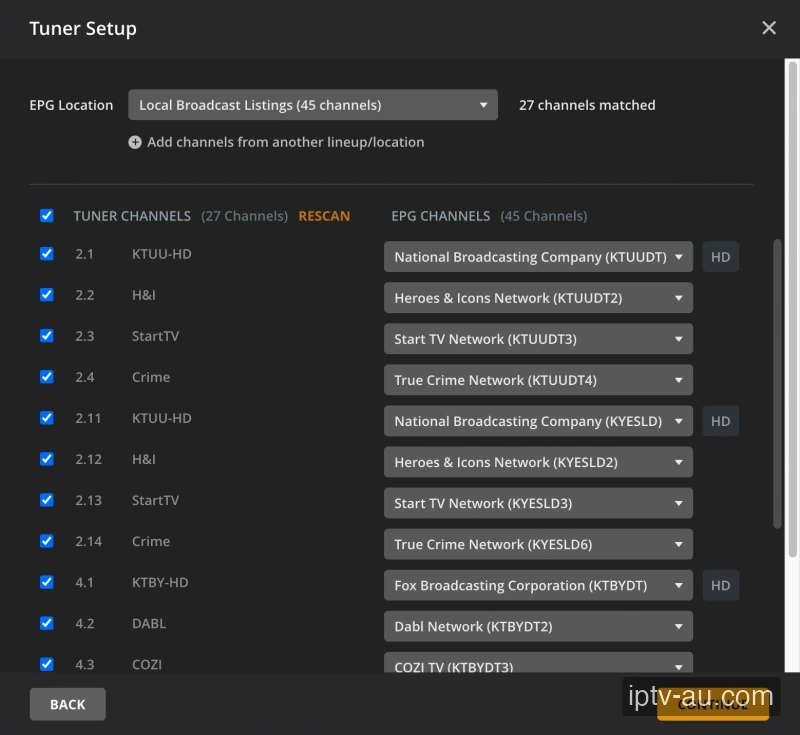Open the True Crime Network (KTUUDT4) dropdown
Image resolution: width=800 pixels, height=735 pixels.
pos(538,380)
